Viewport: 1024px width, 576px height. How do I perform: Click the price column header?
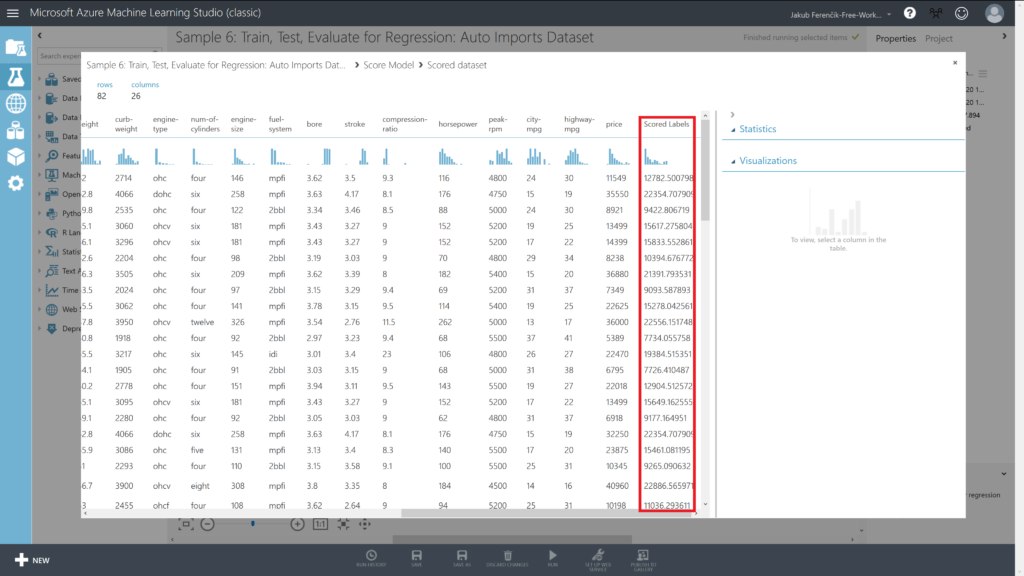(614, 124)
